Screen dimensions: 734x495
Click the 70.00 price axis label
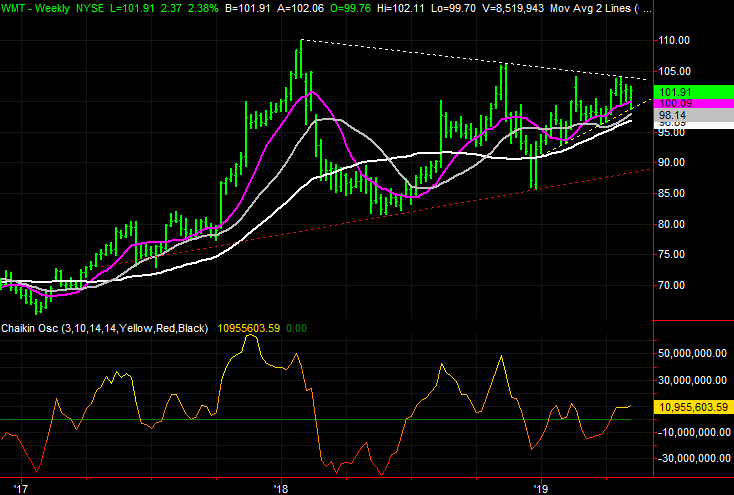point(672,286)
